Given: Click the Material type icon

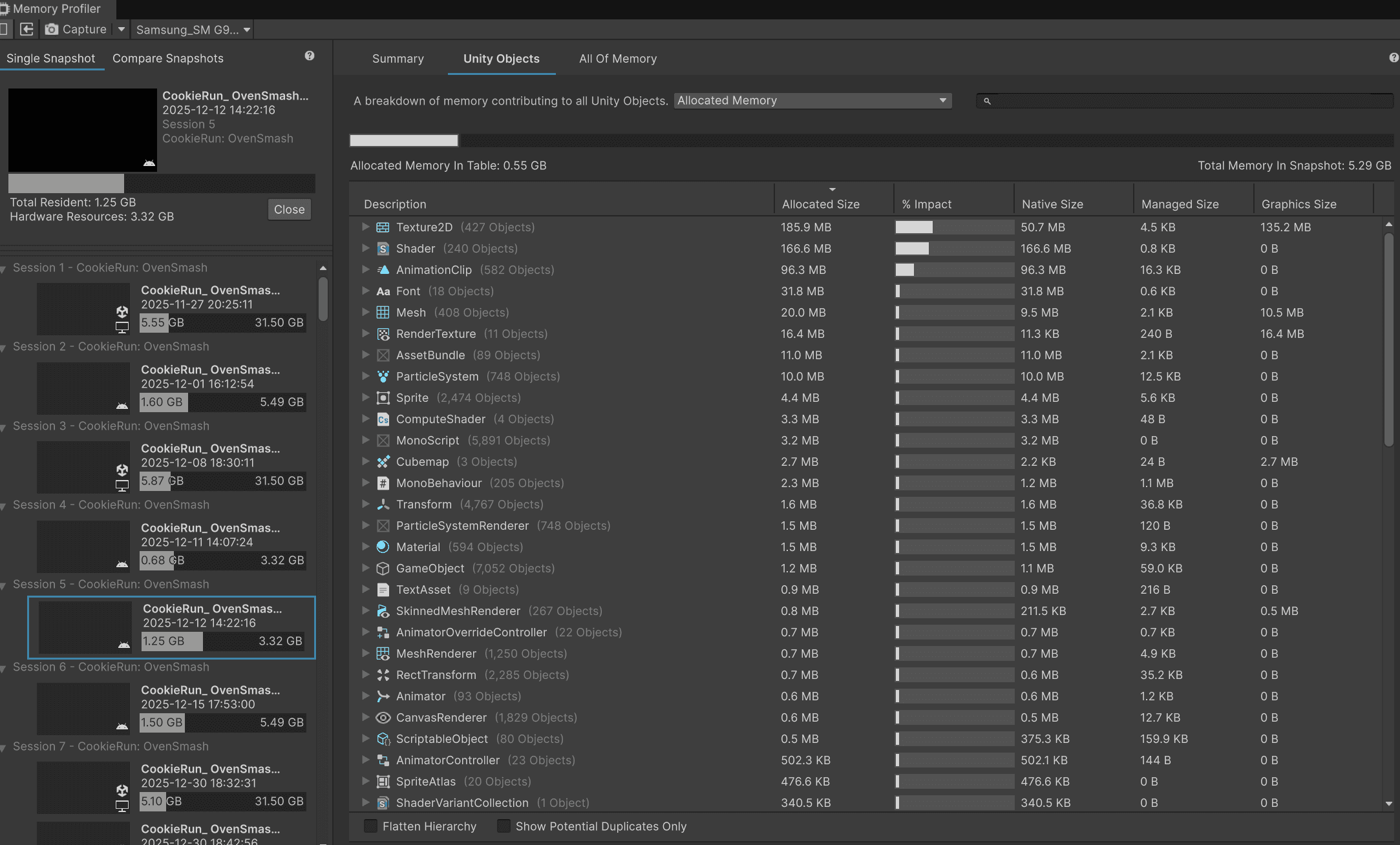Looking at the screenshot, I should click(x=383, y=547).
